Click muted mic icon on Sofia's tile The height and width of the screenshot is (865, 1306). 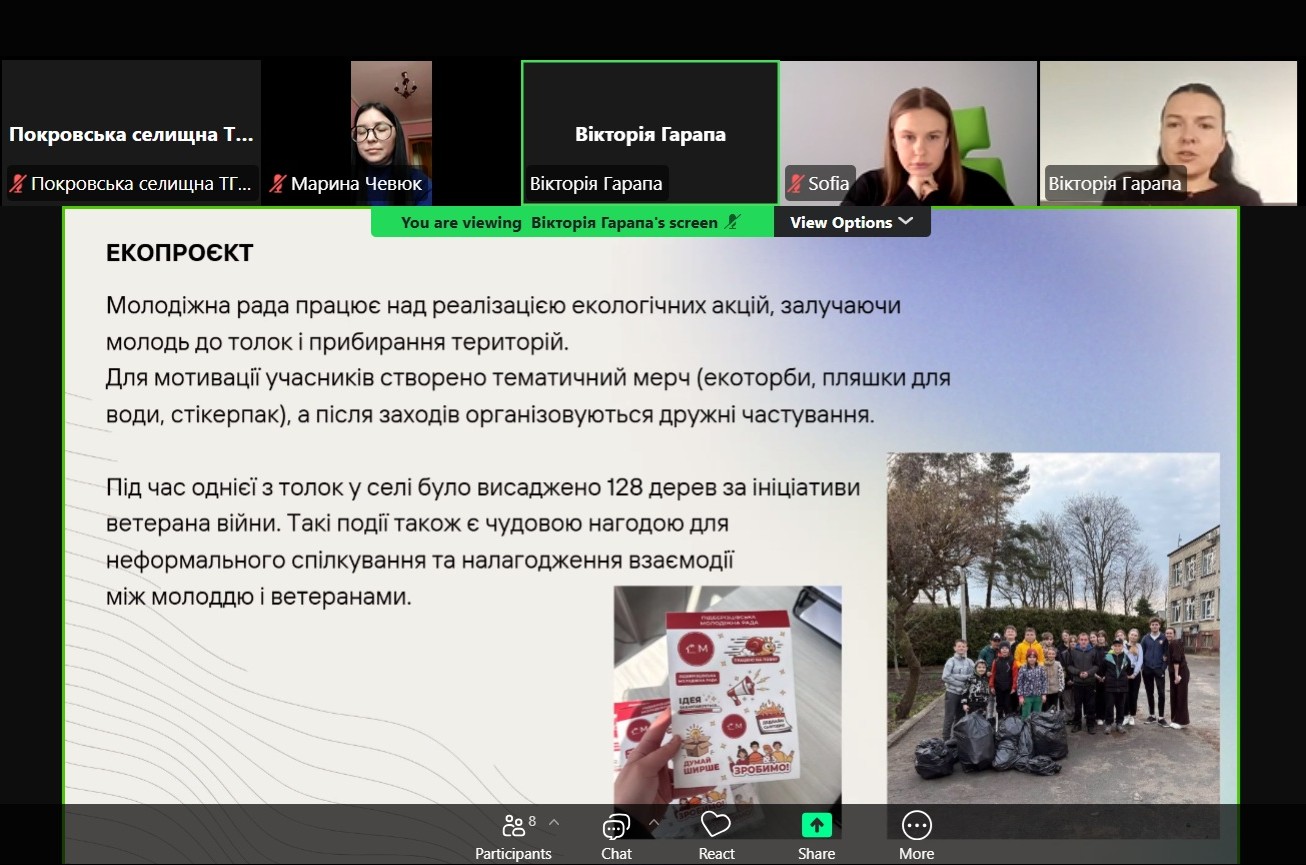(x=797, y=184)
